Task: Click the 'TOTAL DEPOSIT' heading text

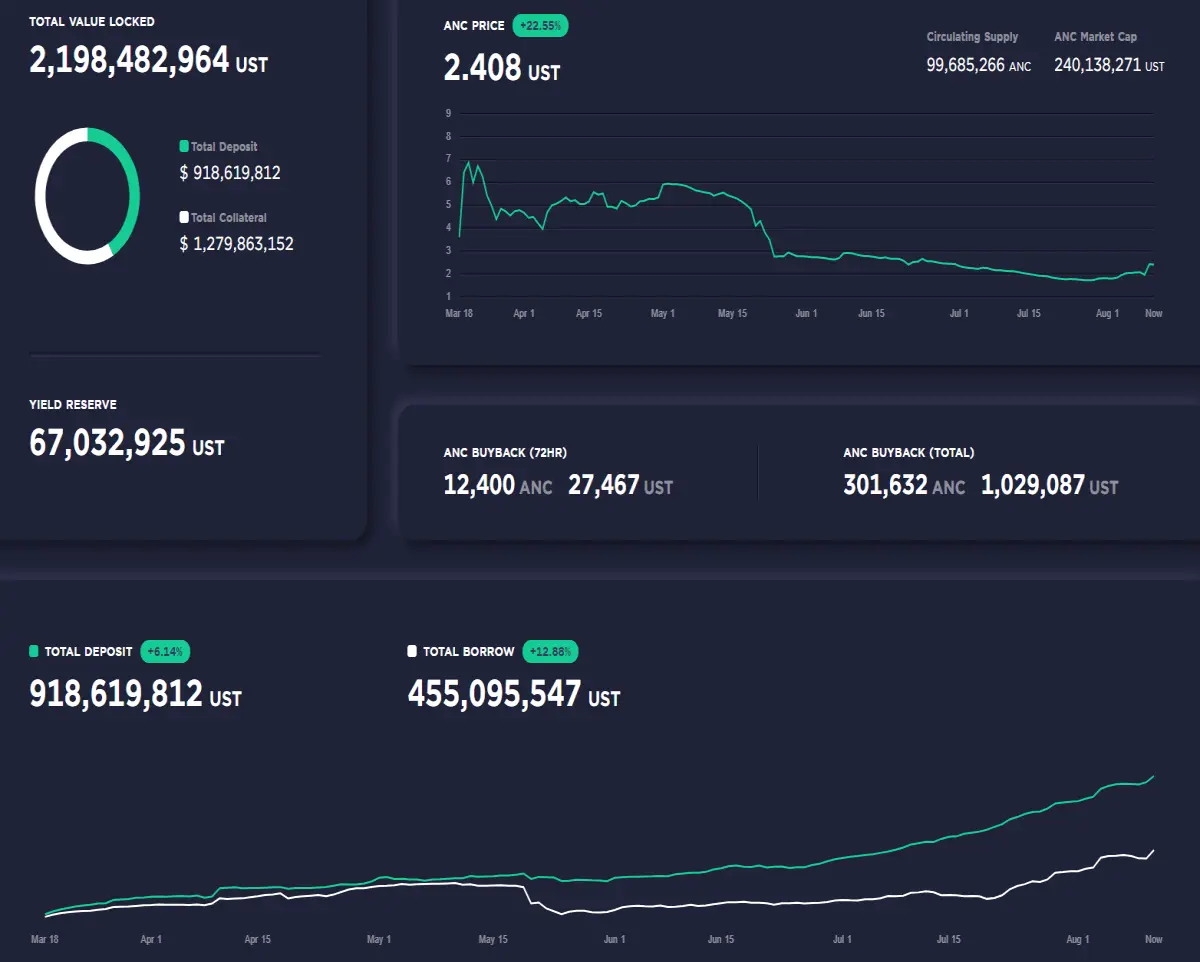Action: (x=88, y=651)
